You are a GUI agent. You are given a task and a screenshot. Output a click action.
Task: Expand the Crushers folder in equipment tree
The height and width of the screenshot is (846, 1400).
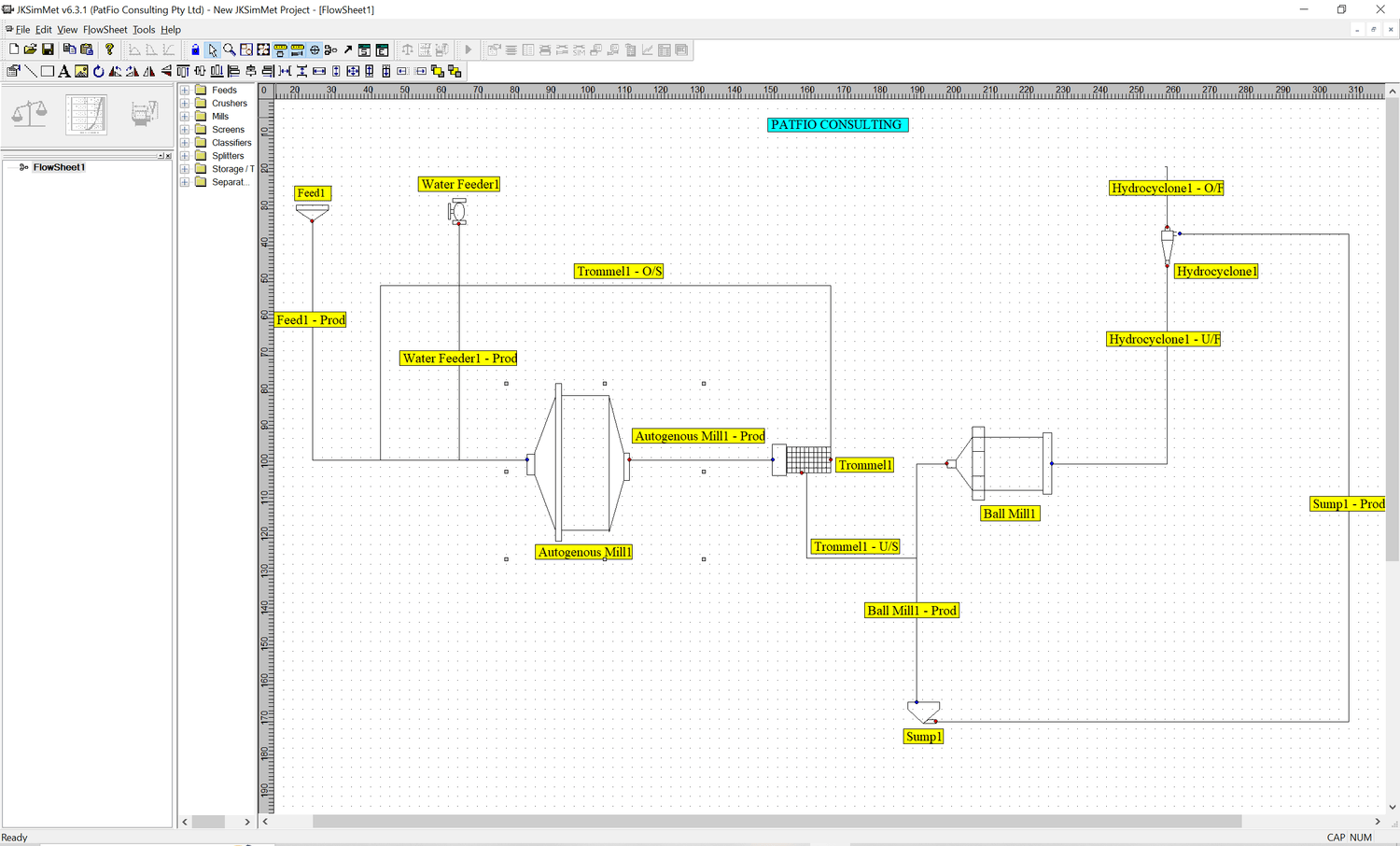pyautogui.click(x=185, y=104)
